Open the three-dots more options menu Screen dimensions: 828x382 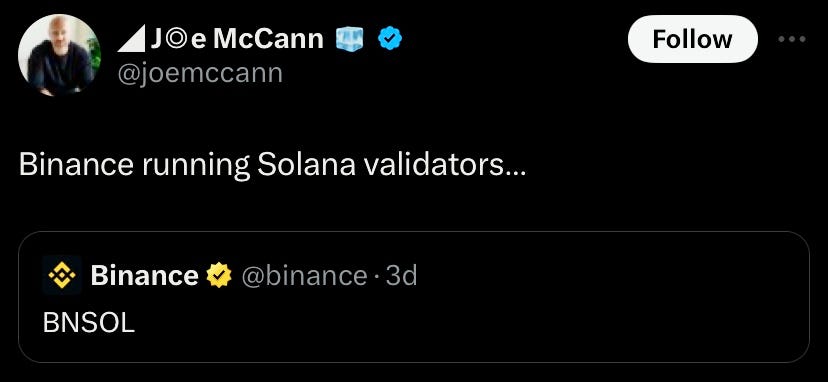[x=792, y=39]
